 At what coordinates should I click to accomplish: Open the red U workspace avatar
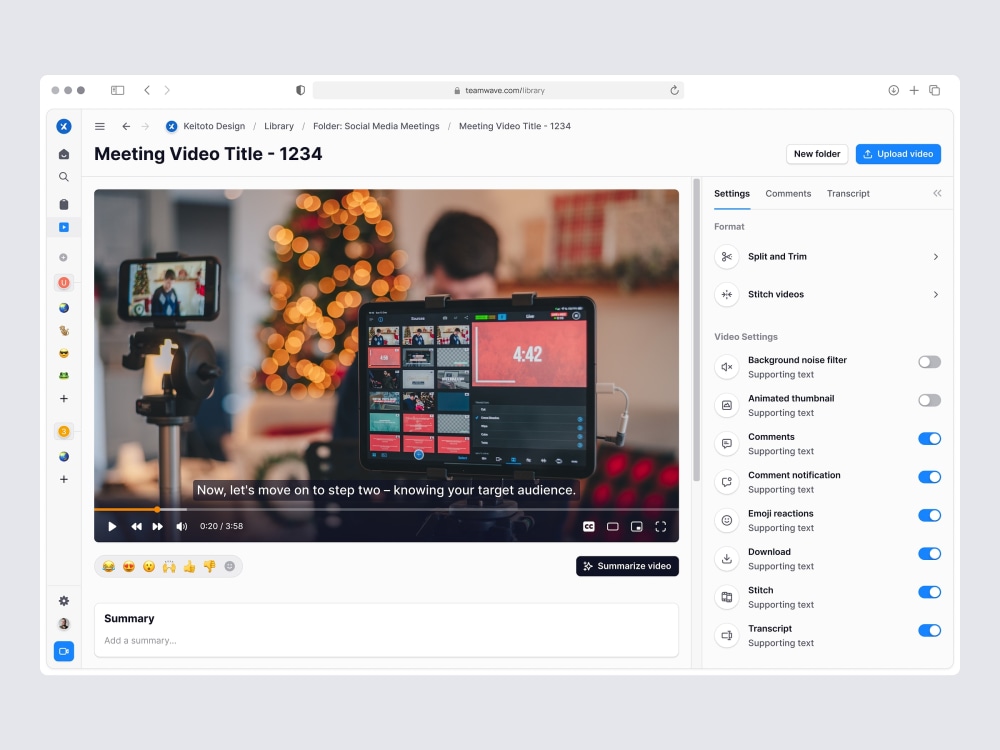click(x=64, y=283)
